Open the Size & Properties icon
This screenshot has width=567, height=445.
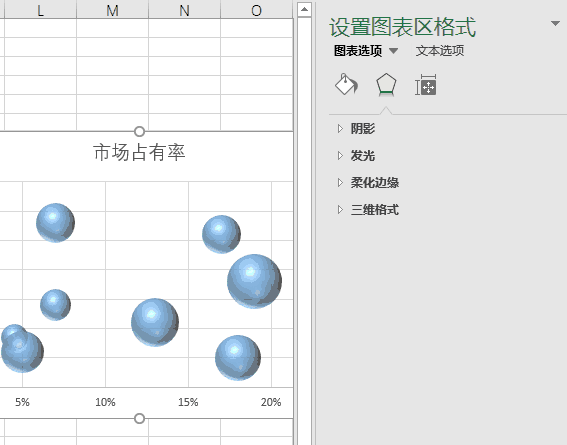click(426, 85)
